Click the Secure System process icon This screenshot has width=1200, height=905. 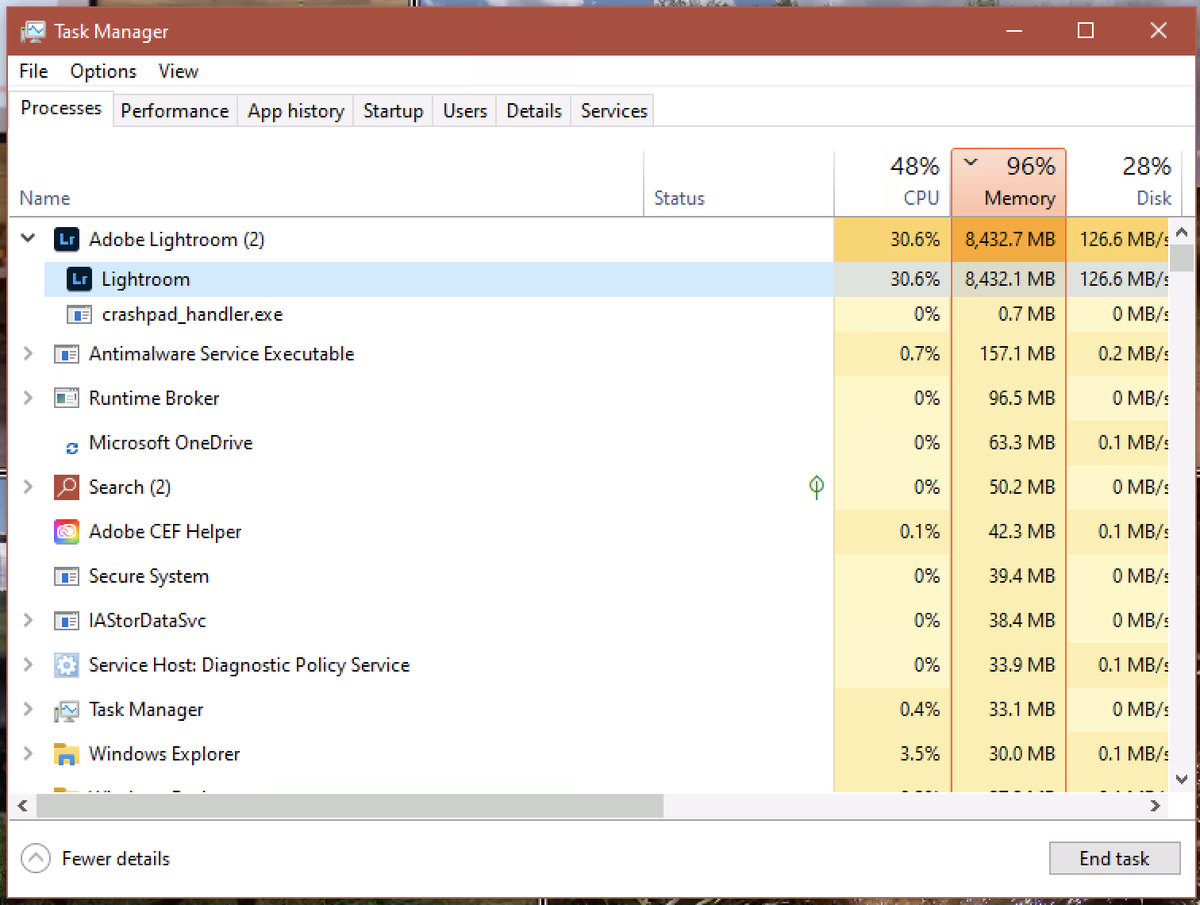pos(66,577)
